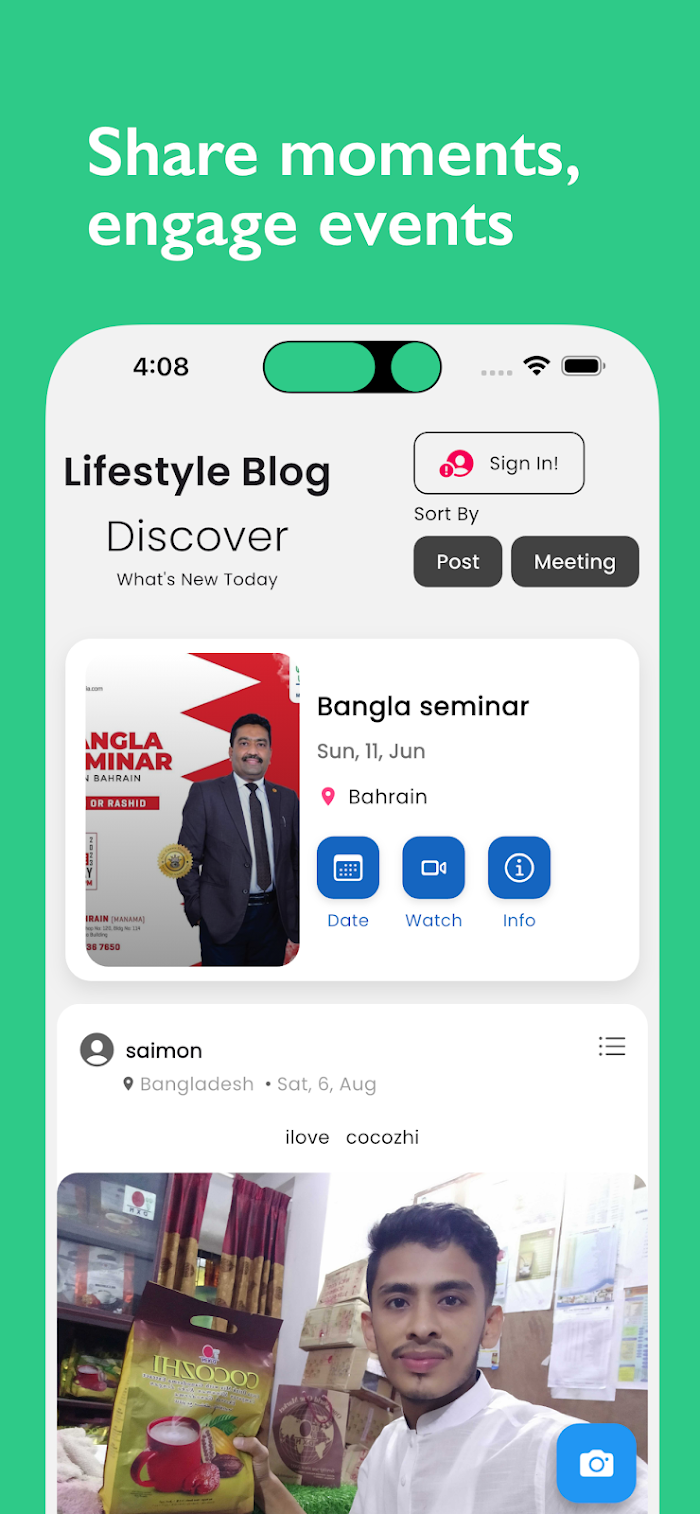Click the Sign In! button
This screenshot has height=1514, width=700.
coord(499,463)
